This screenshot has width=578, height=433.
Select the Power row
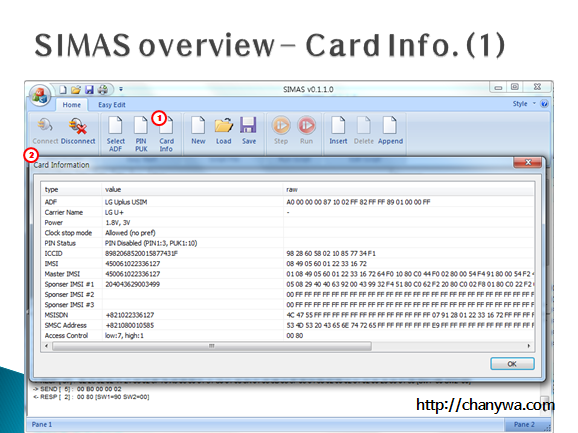coord(288,223)
